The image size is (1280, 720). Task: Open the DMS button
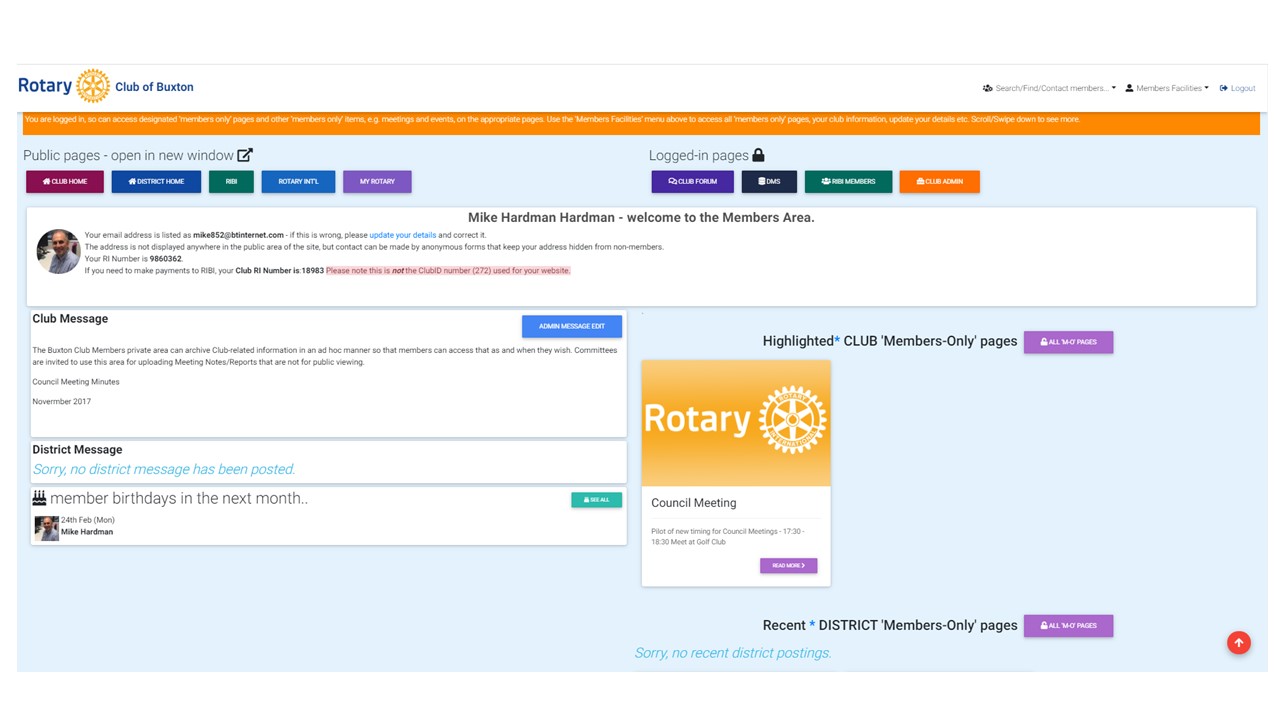click(769, 181)
